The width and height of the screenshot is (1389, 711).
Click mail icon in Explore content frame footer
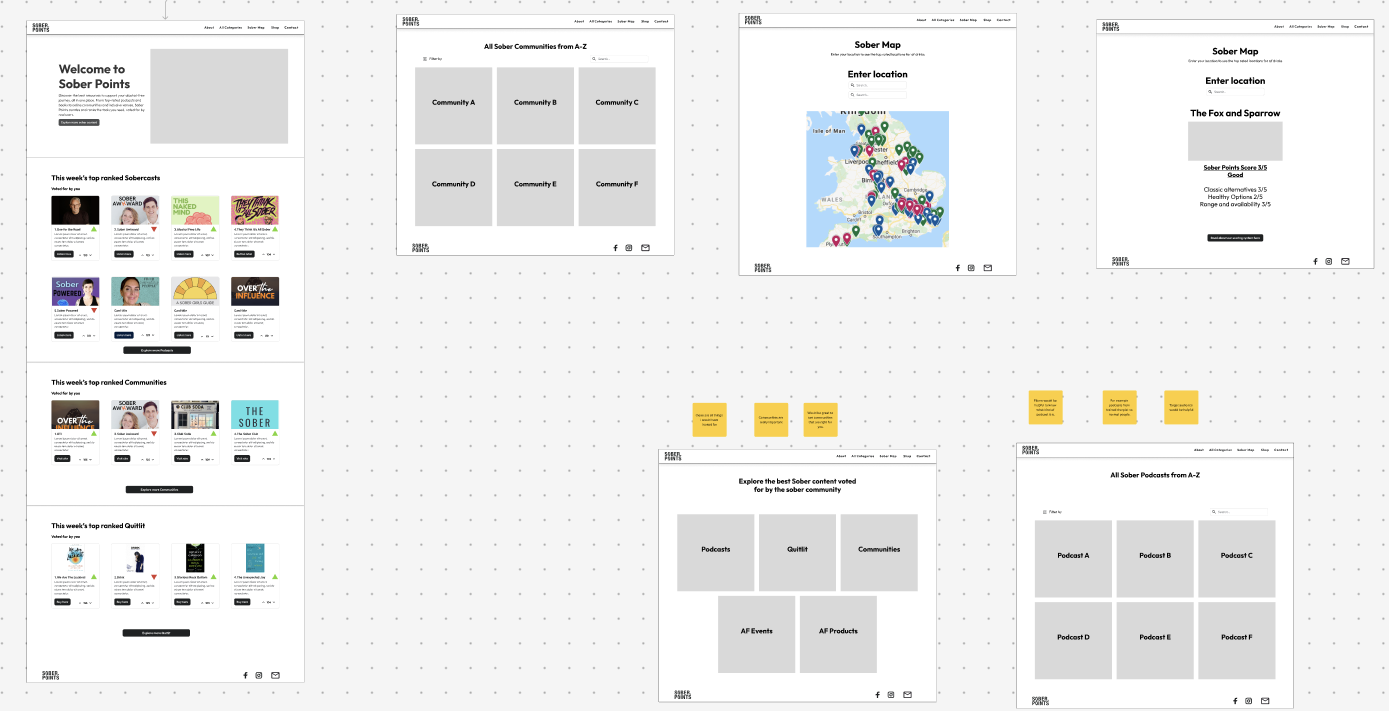[x=907, y=694]
